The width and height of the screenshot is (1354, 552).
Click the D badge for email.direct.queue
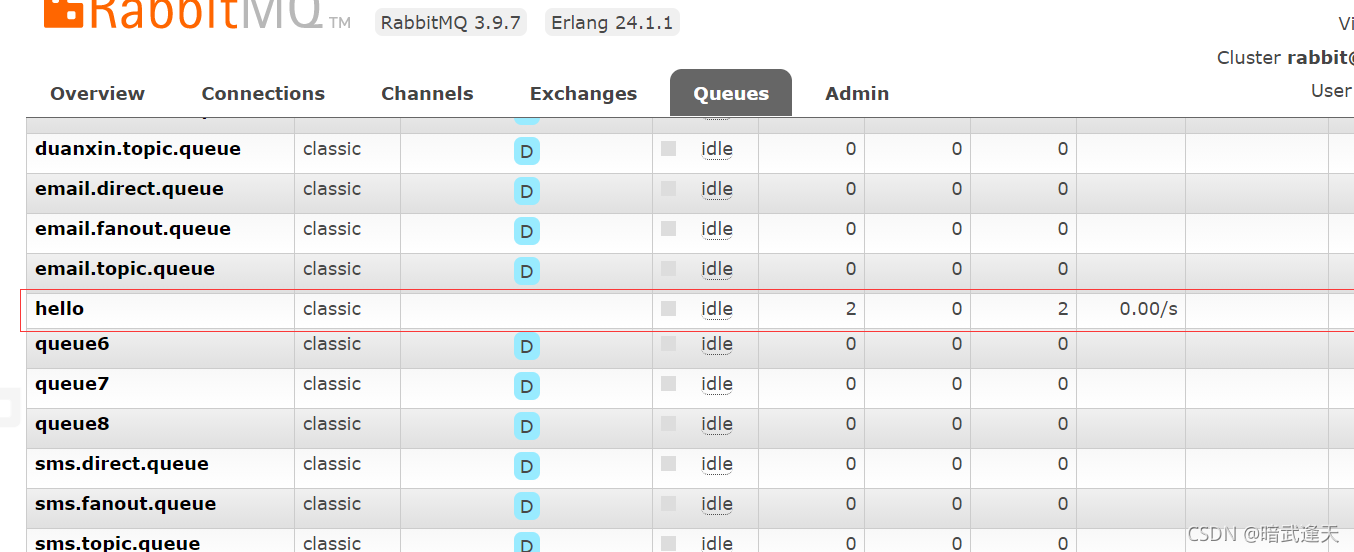[527, 192]
